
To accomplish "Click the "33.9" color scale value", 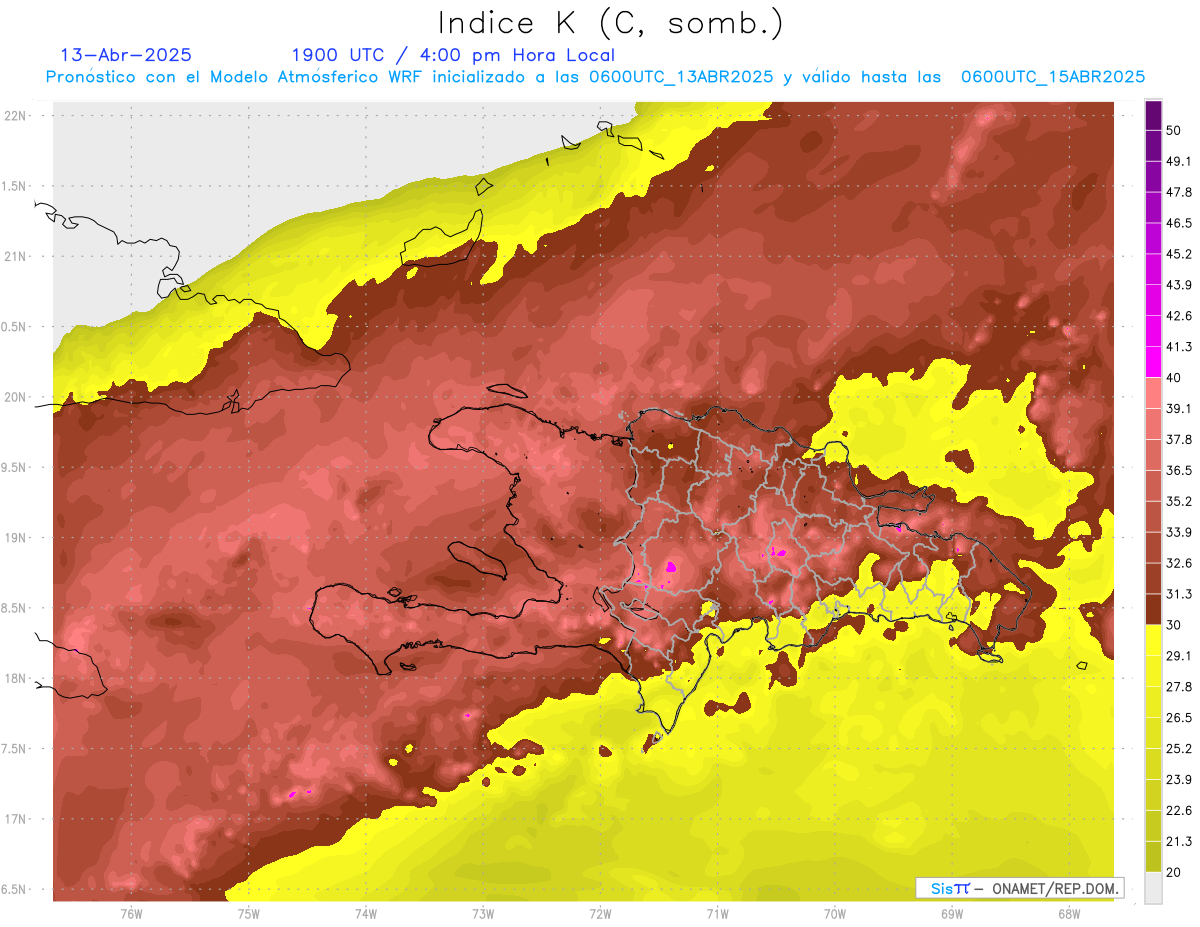I will coord(1179,532).
